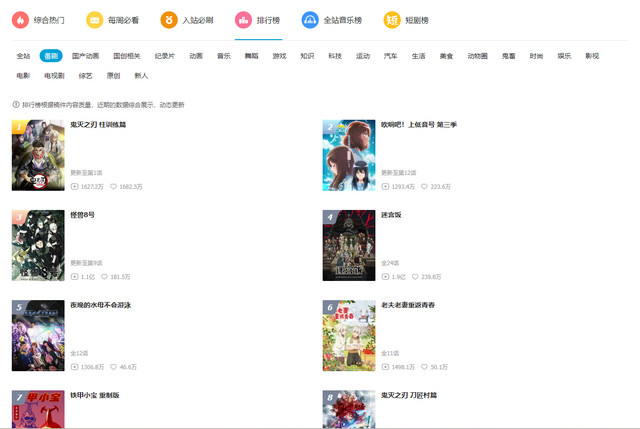
Task: Click the 综合热门 flame icon
Action: tap(20, 19)
